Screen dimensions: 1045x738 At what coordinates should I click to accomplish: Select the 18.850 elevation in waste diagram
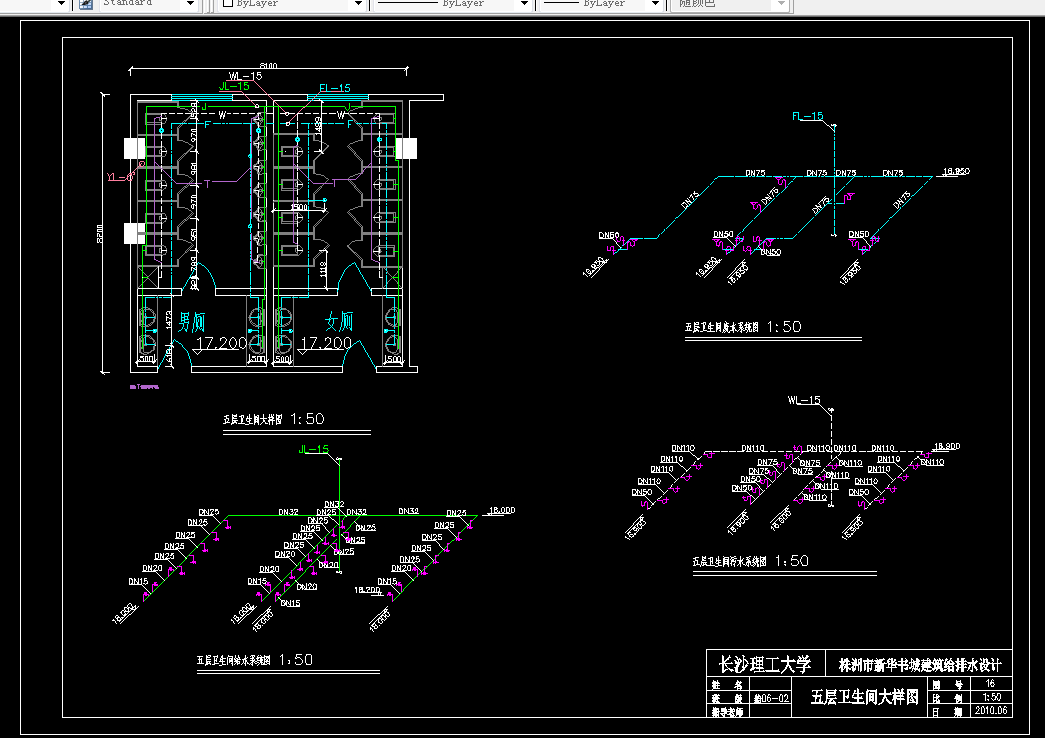(956, 171)
